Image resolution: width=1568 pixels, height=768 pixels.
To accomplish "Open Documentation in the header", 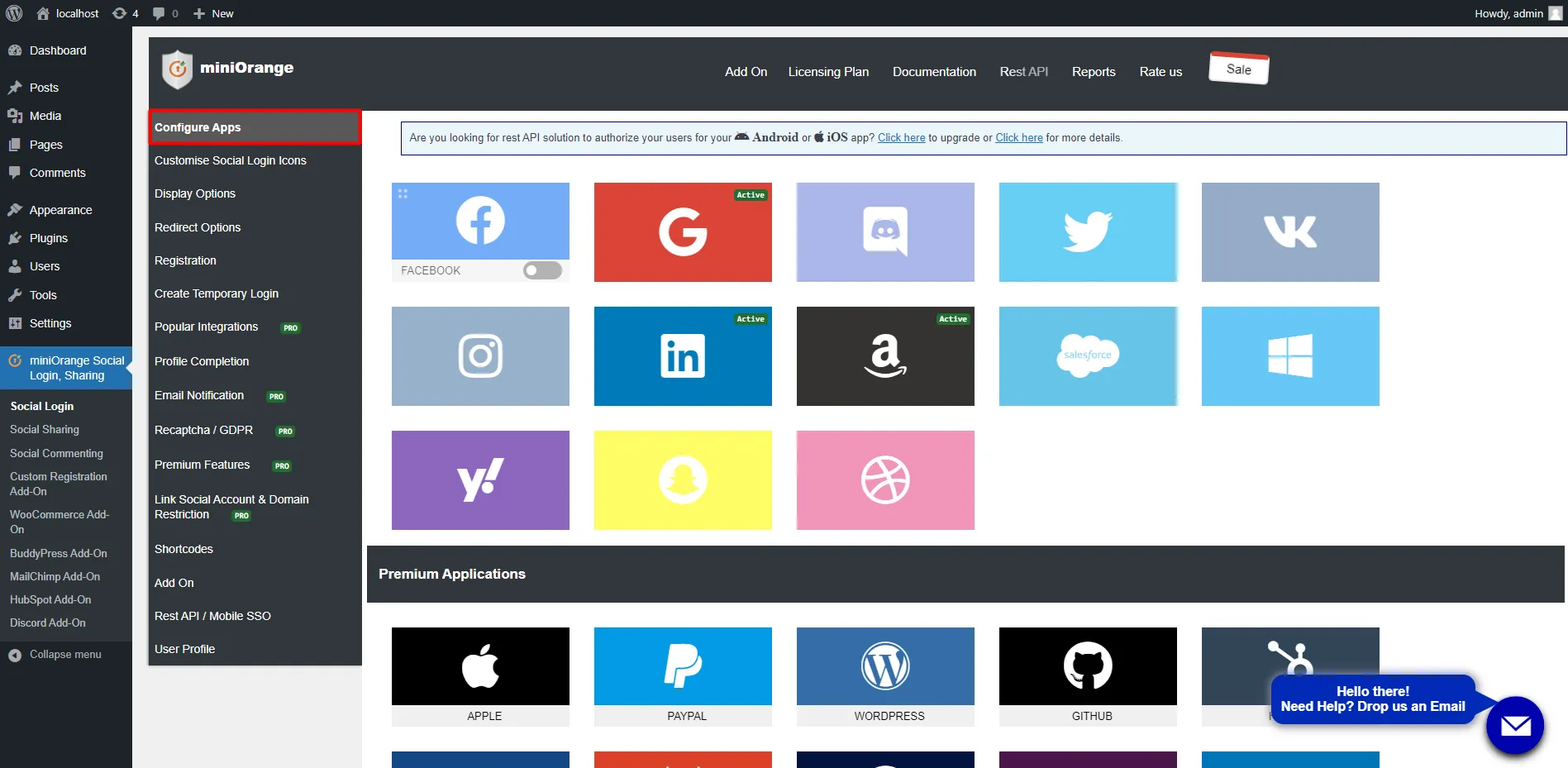I will pyautogui.click(x=934, y=72).
